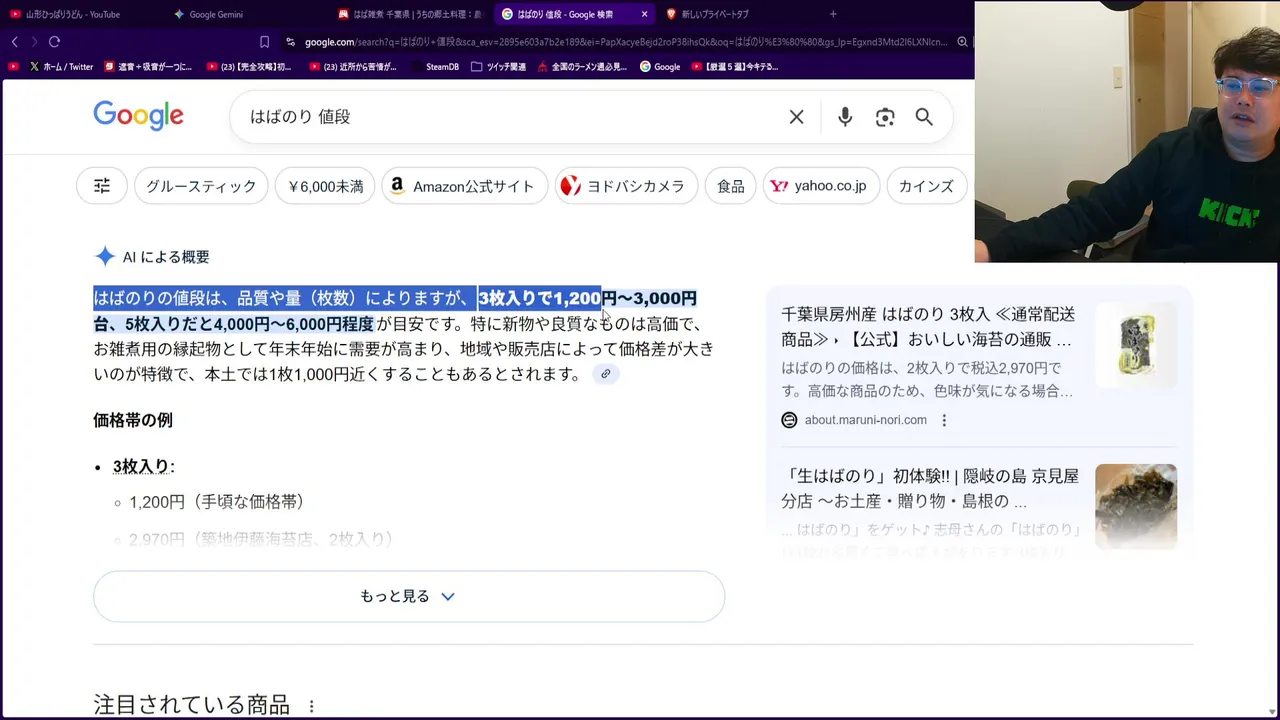Open the ホーム / Twitter bookmark

pos(61,67)
